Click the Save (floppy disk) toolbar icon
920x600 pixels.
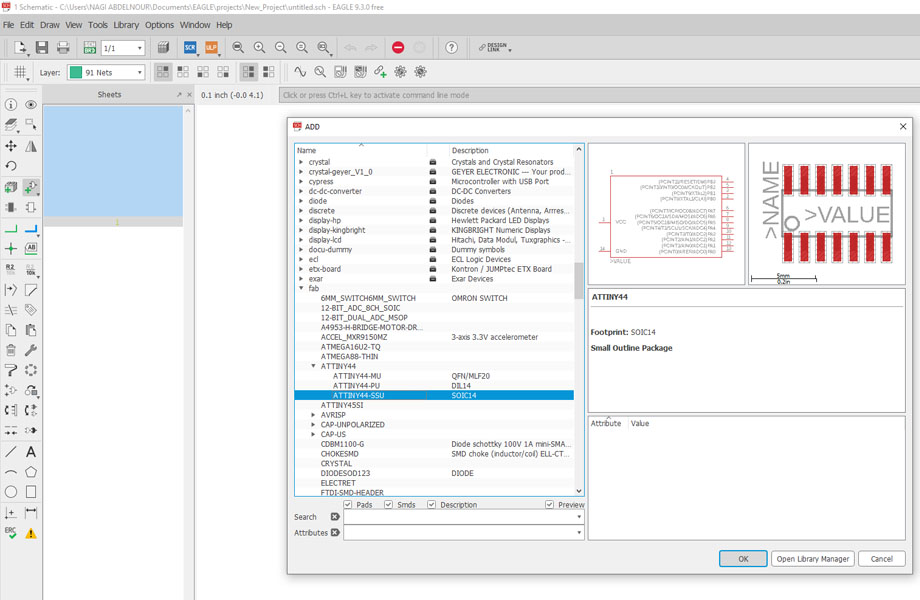(x=42, y=48)
